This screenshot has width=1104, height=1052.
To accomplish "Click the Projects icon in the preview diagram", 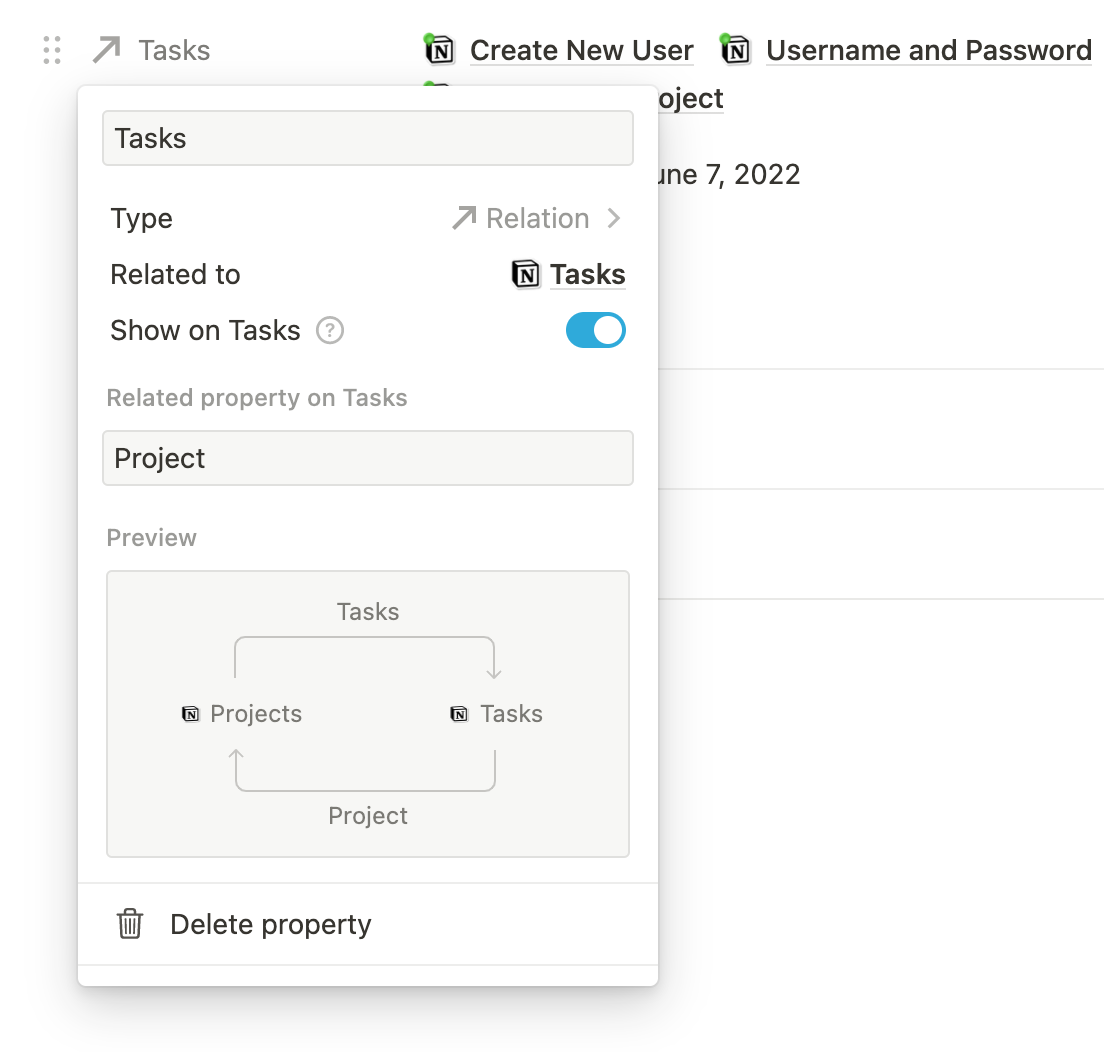I will coord(190,714).
